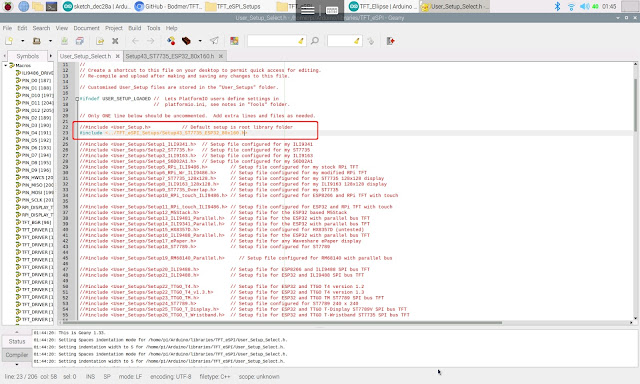
Task: Click 'encoding: UTF-8' in status bar
Action: click(171, 377)
